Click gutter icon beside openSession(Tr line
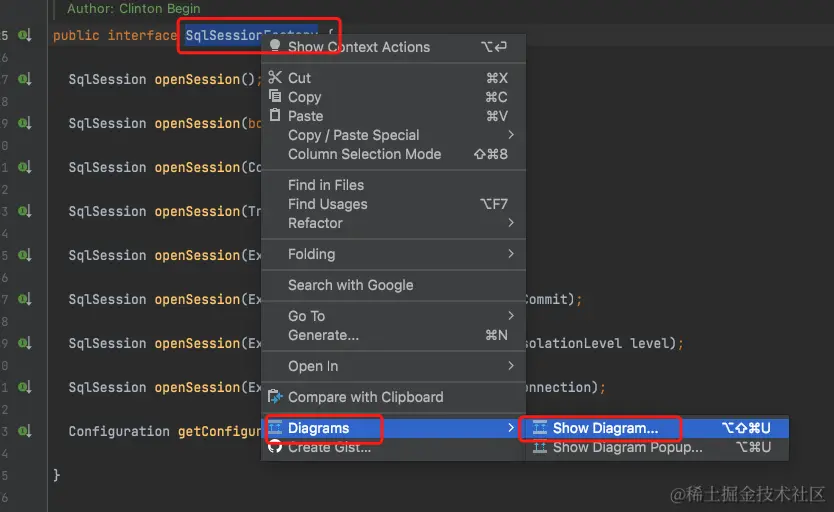This screenshot has width=834, height=512. click(24, 211)
